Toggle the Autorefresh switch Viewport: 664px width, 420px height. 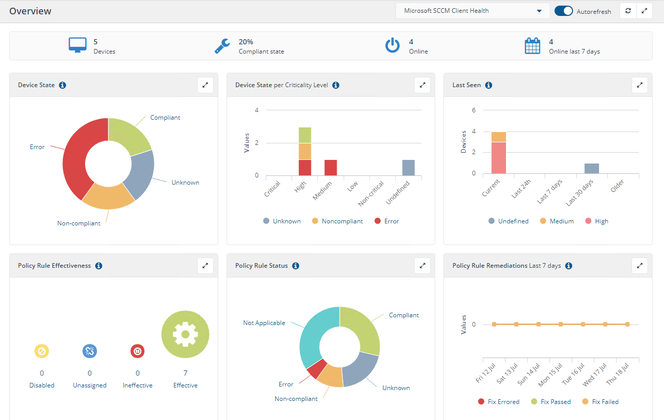tap(564, 11)
